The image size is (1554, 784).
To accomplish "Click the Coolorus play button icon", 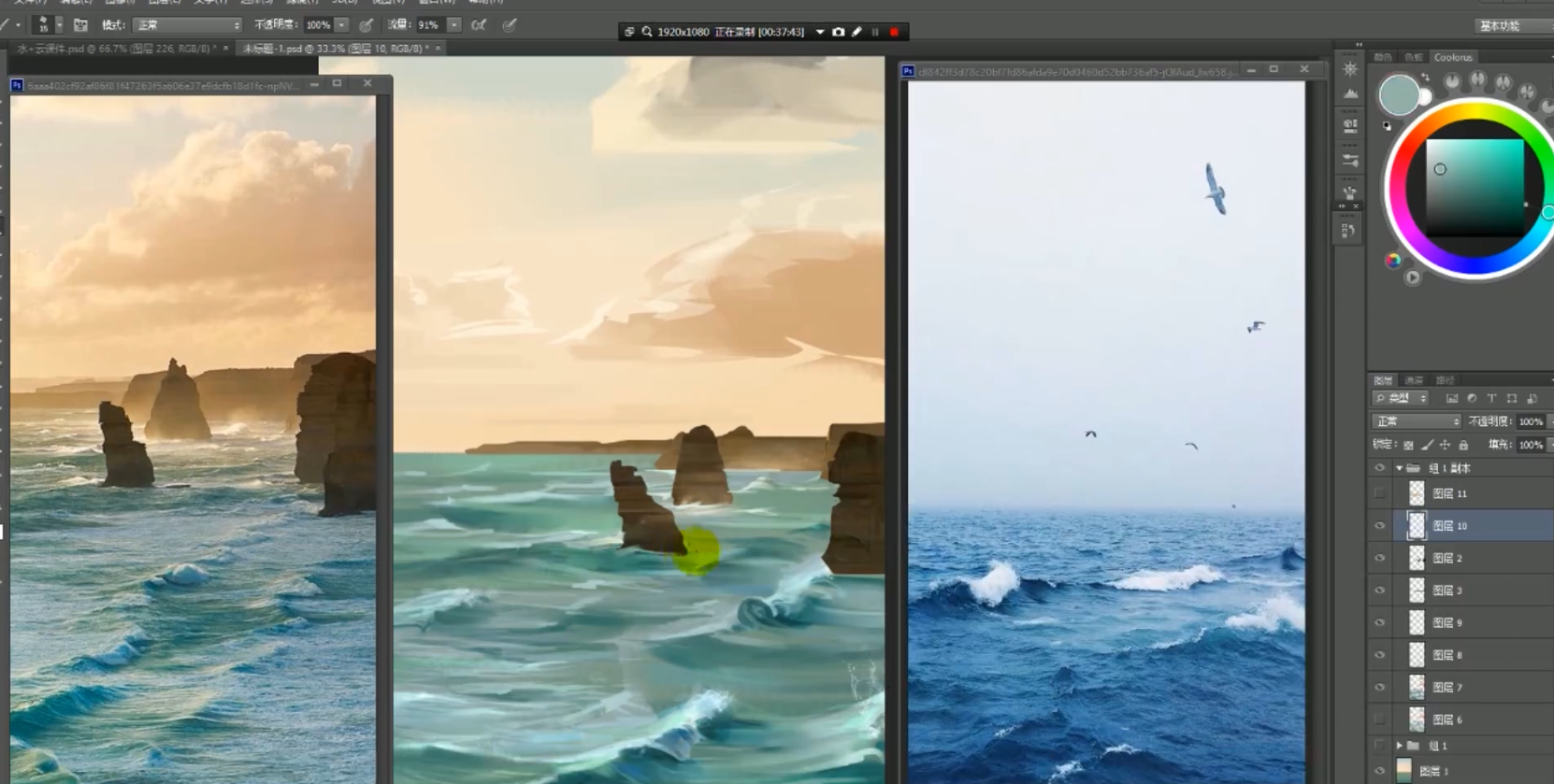I will point(1412,278).
